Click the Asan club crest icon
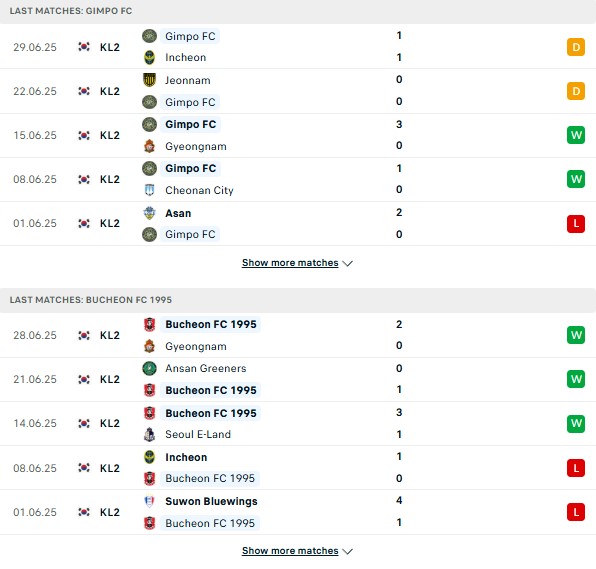Image resolution: width=596 pixels, height=569 pixels. [149, 213]
